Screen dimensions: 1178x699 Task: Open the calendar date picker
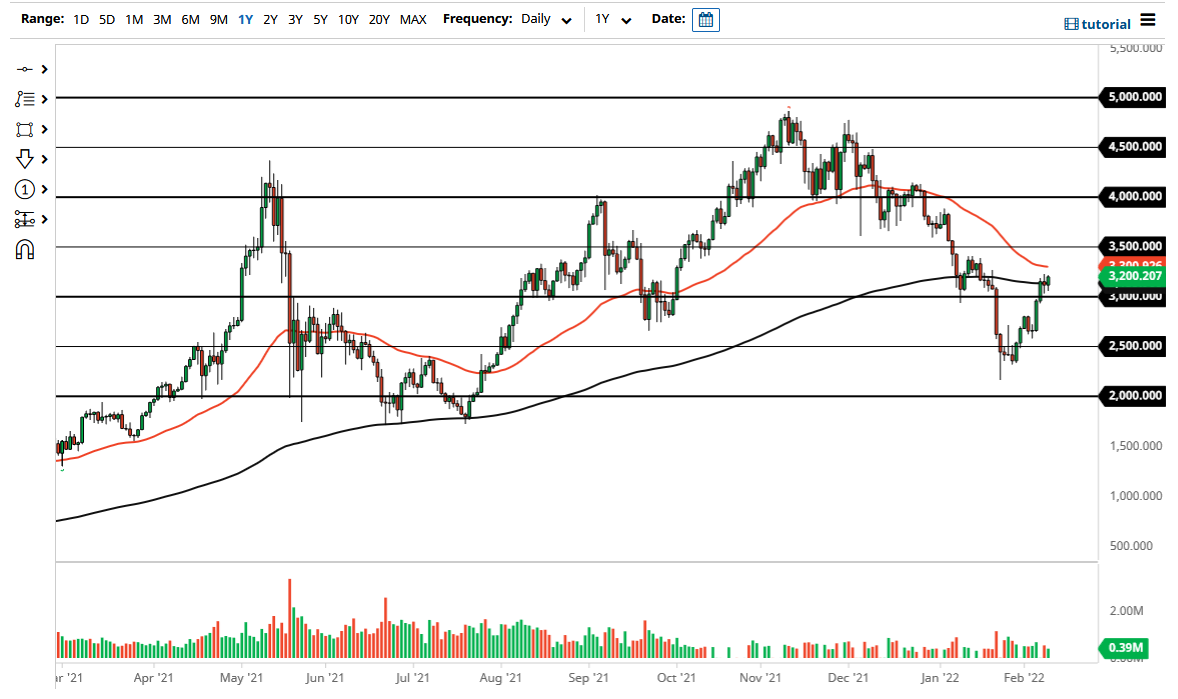[x=706, y=19]
